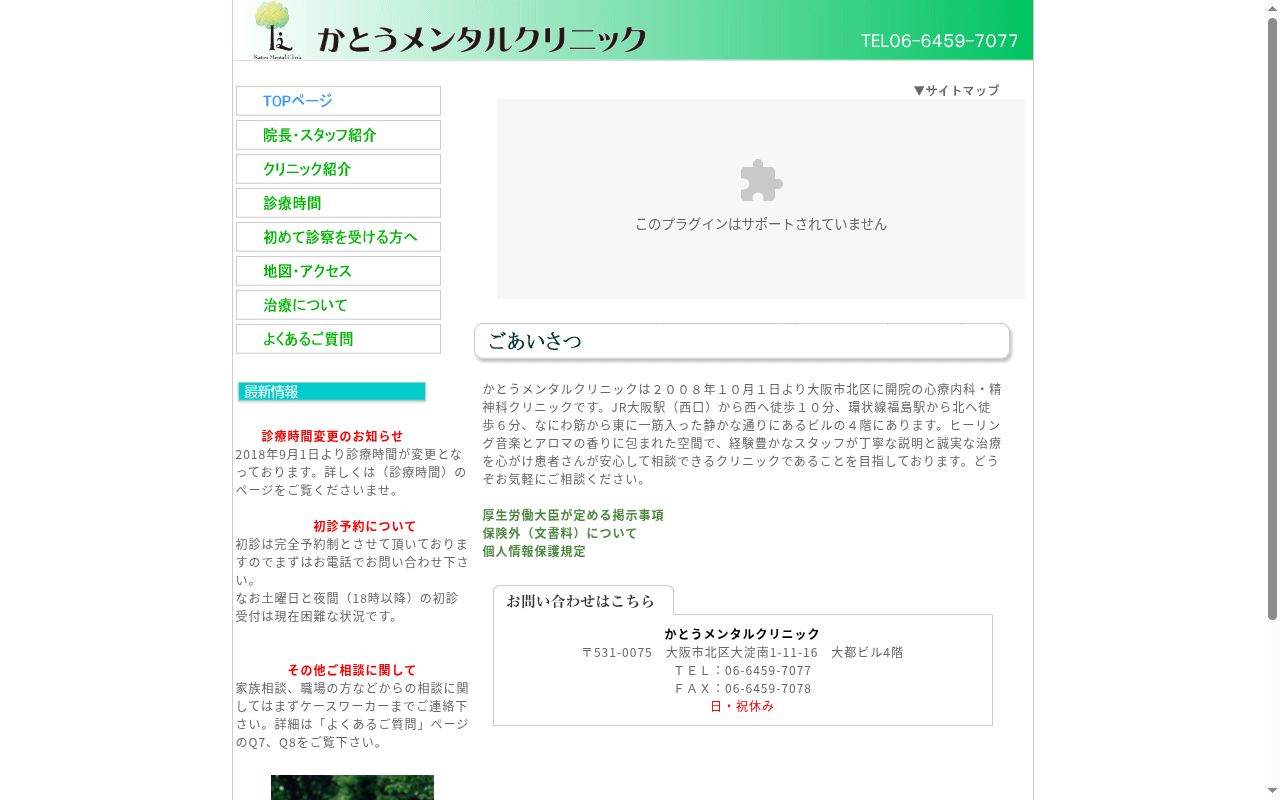Click the 日・祝休み notice

742,706
